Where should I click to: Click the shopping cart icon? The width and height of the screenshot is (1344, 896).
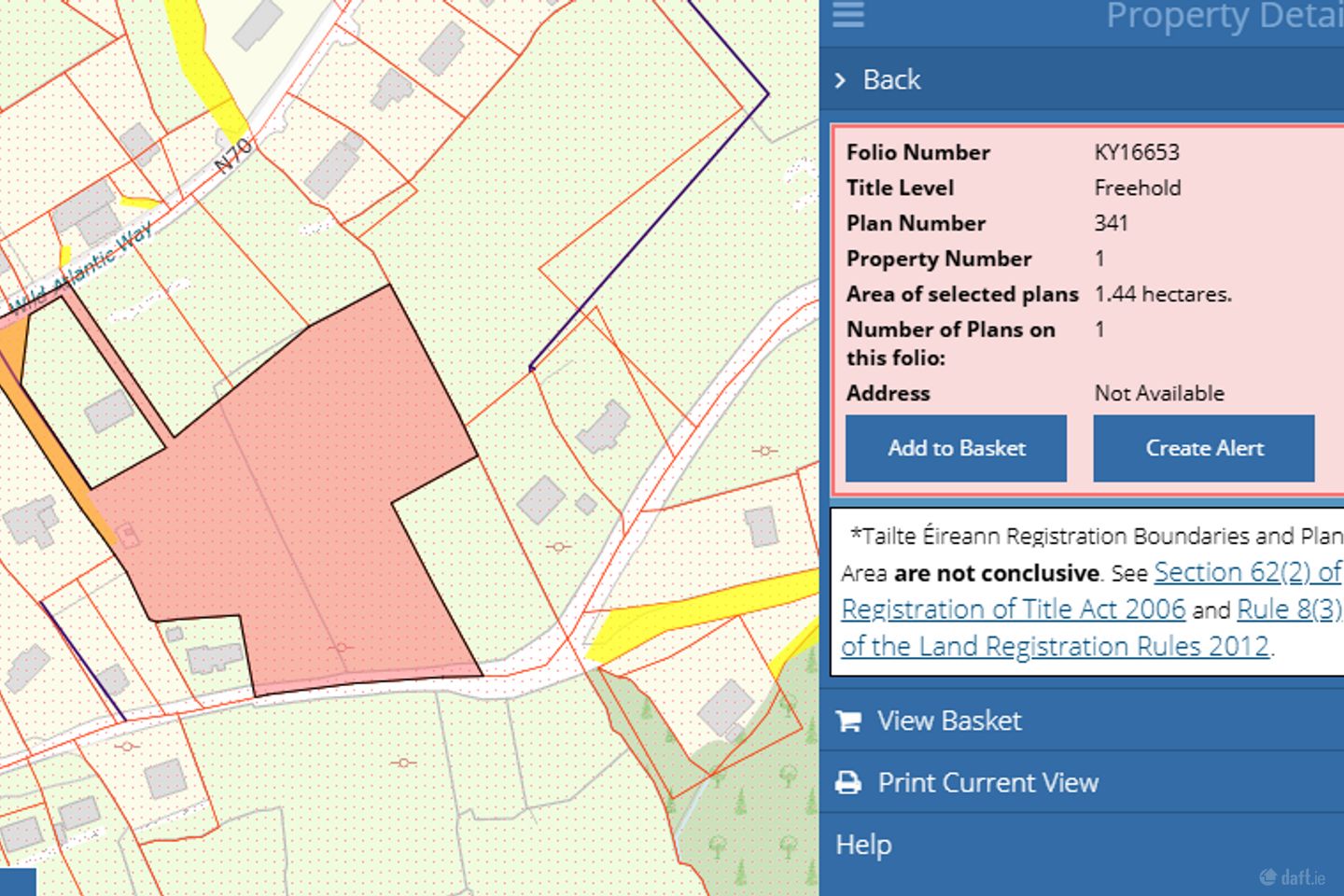(x=848, y=721)
